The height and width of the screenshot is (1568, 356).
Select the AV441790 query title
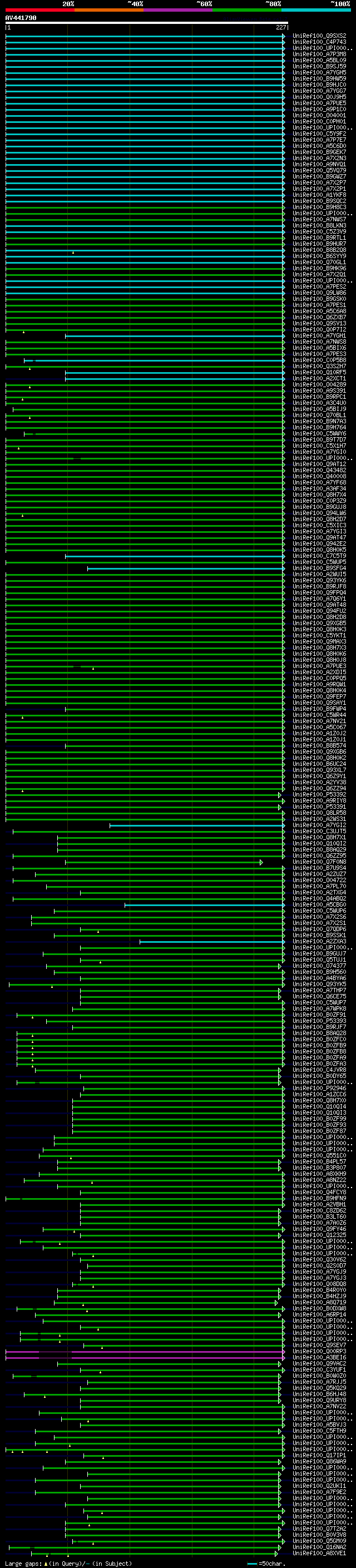[x=21, y=18]
